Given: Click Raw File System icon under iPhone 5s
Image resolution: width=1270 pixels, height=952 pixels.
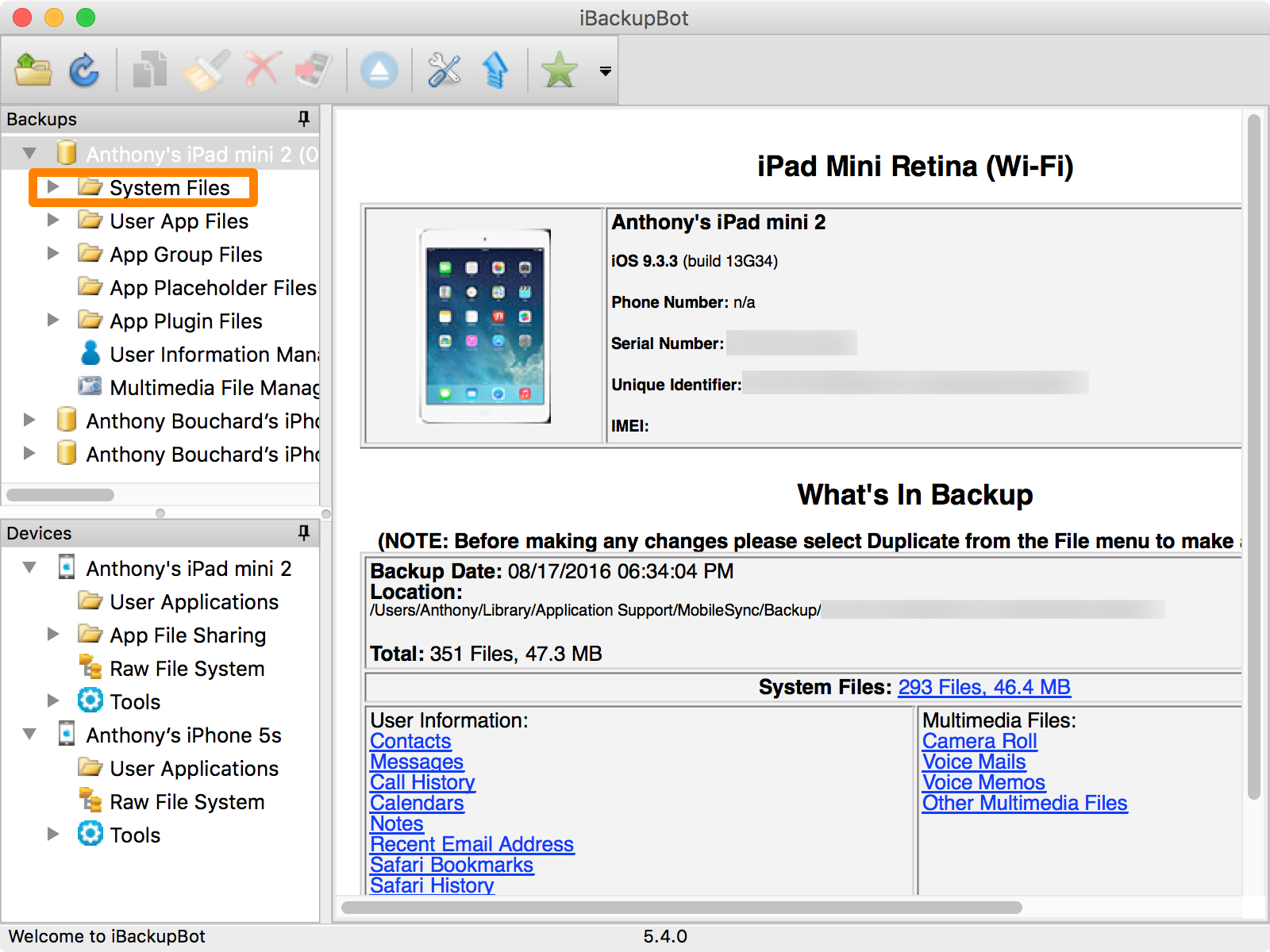Looking at the screenshot, I should click(90, 800).
